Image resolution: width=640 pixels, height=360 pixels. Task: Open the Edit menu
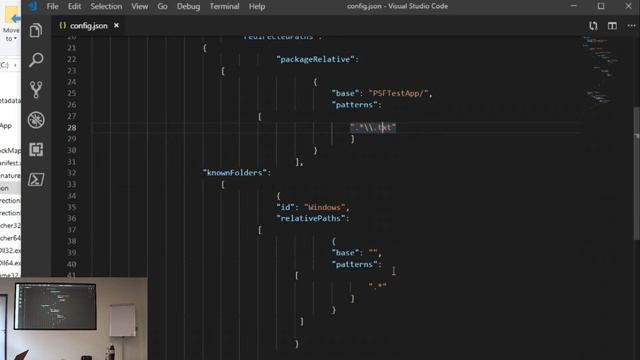pos(74,6)
